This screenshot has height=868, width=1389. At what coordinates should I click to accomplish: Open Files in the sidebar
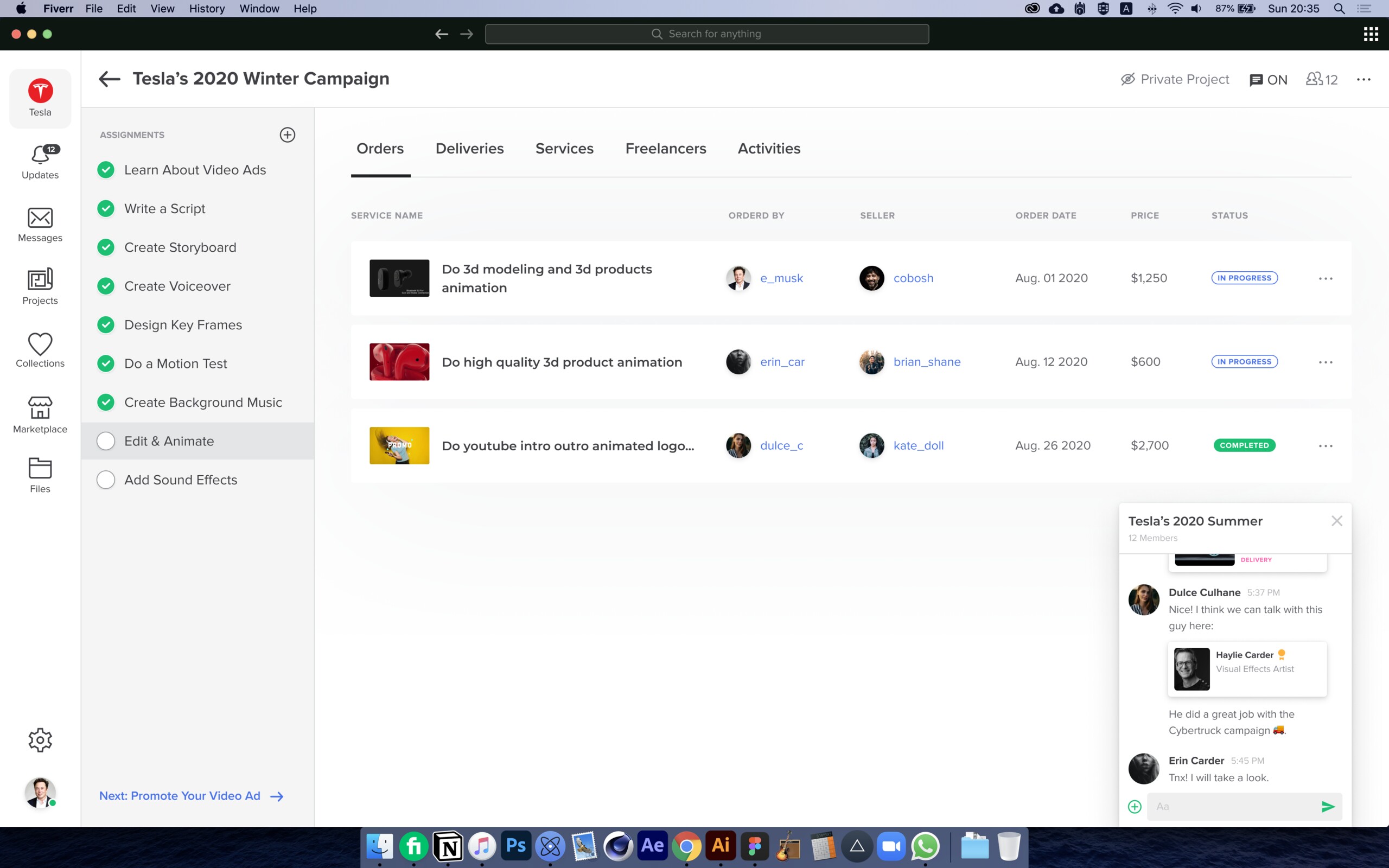pyautogui.click(x=40, y=475)
